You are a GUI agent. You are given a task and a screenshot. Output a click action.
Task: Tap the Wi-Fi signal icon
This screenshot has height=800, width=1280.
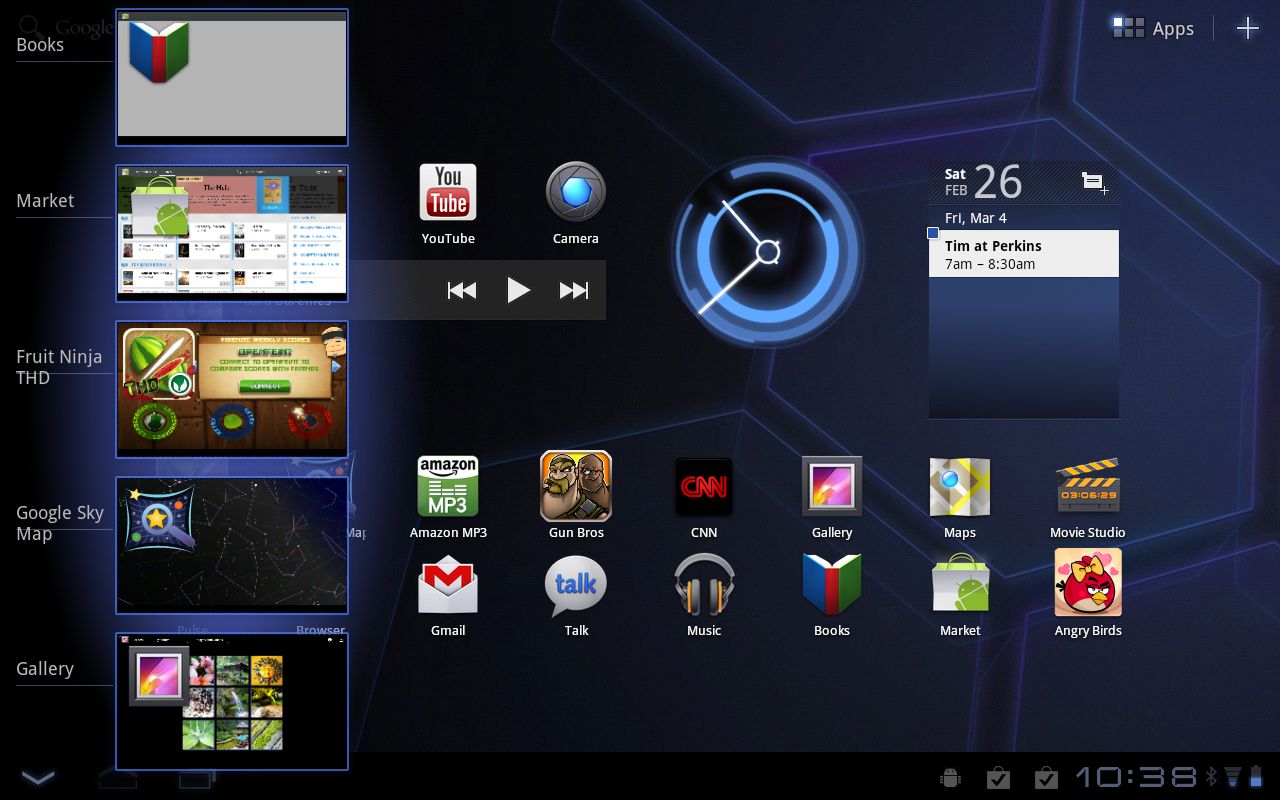[1233, 777]
